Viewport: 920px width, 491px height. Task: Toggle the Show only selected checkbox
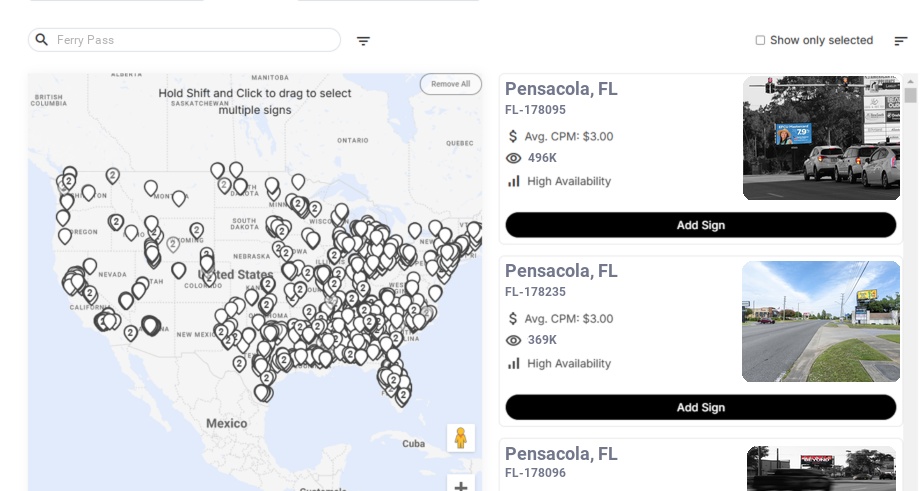pos(760,41)
